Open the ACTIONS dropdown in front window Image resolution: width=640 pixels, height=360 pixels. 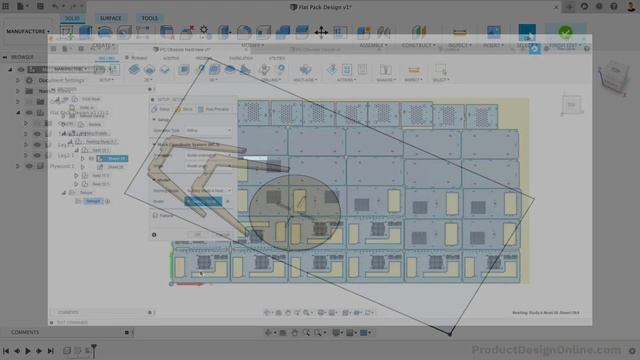(x=346, y=80)
